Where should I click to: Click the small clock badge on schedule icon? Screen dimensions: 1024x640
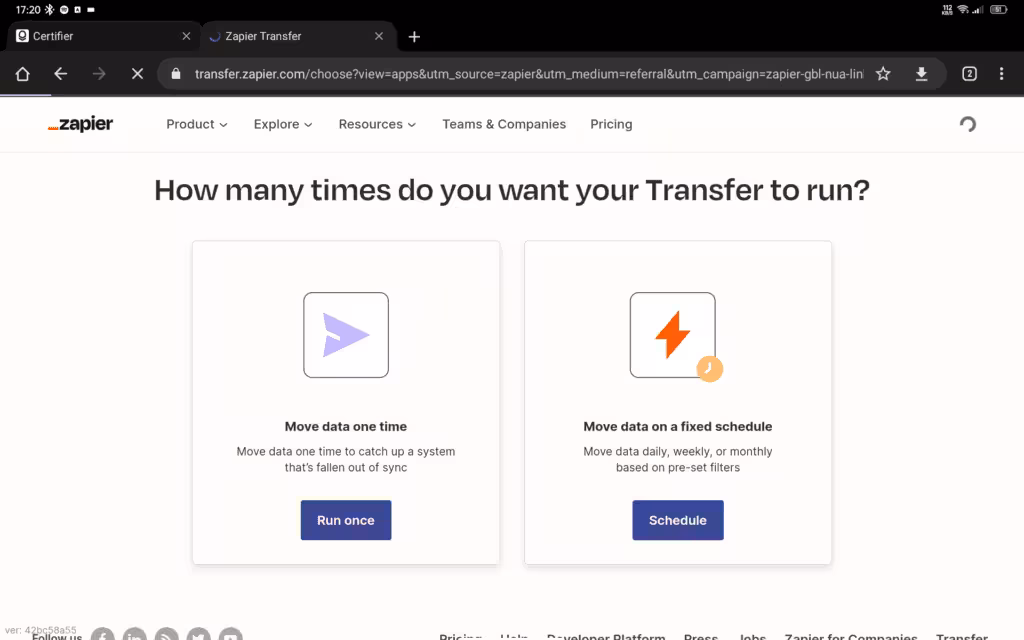(x=710, y=369)
